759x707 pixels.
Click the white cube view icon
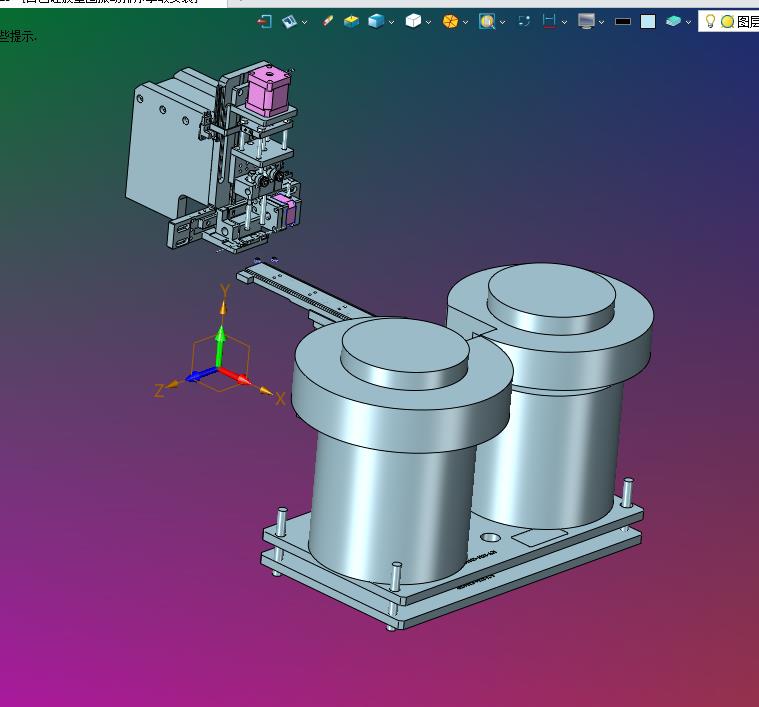413,21
